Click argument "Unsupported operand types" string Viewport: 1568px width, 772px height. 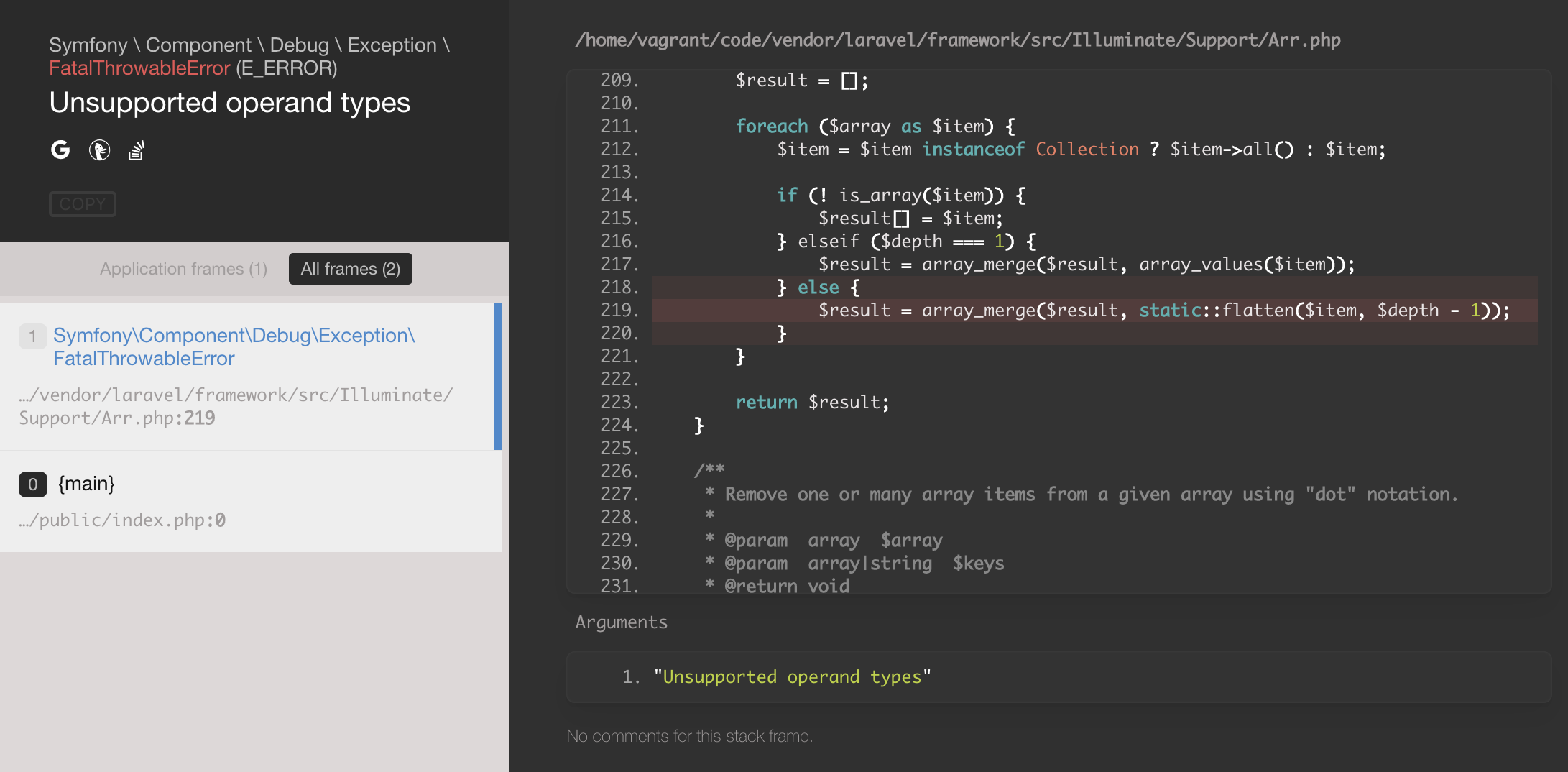pyautogui.click(x=793, y=677)
